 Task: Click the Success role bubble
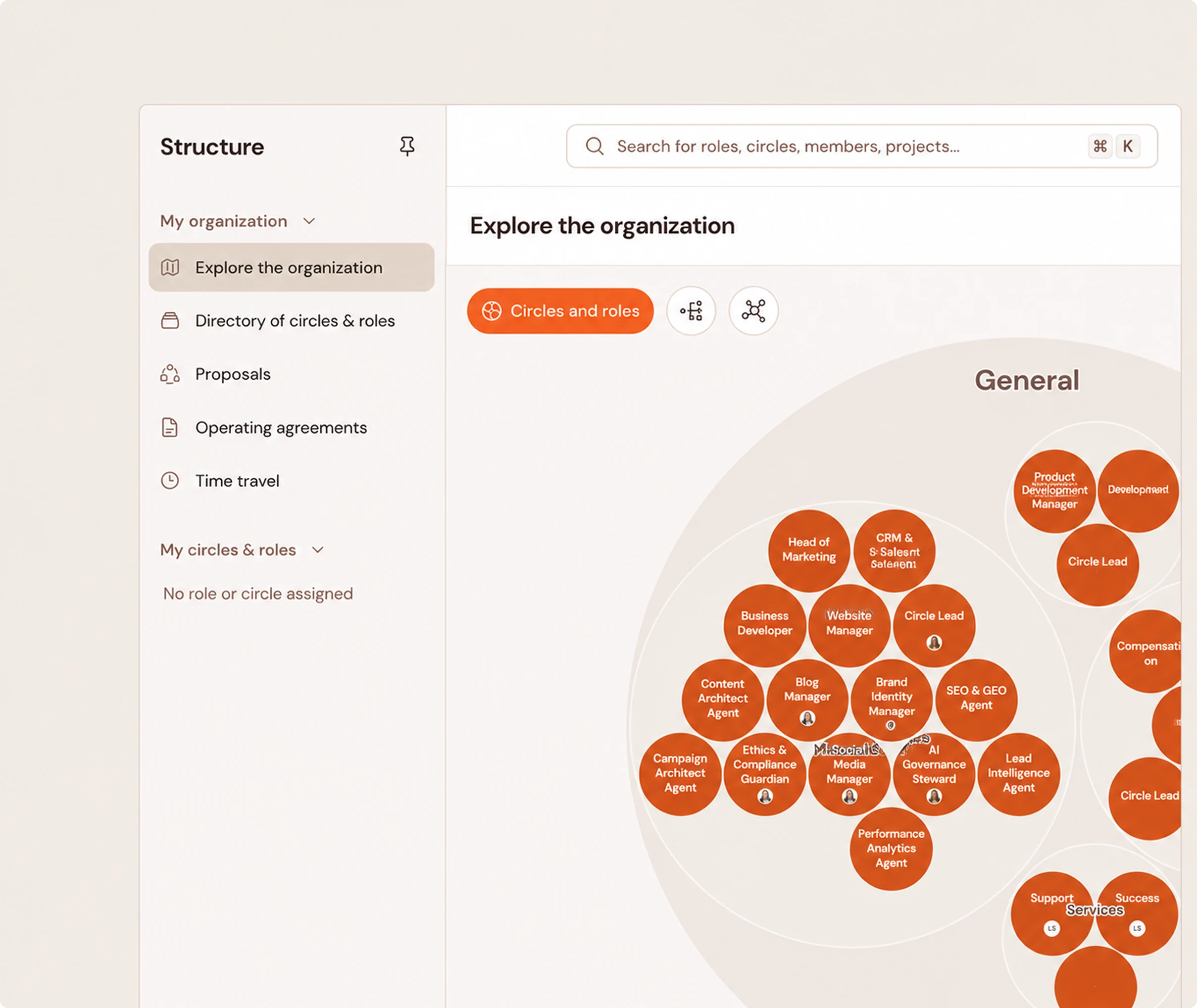click(1137, 913)
